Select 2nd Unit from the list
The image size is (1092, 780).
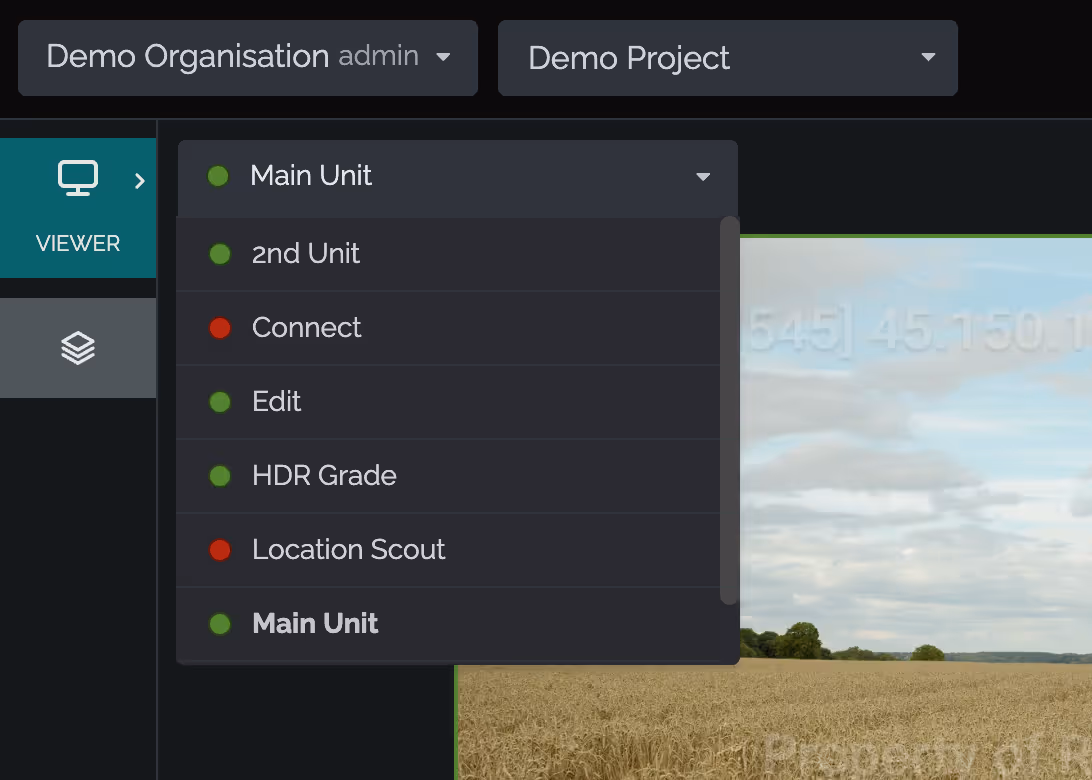point(448,254)
